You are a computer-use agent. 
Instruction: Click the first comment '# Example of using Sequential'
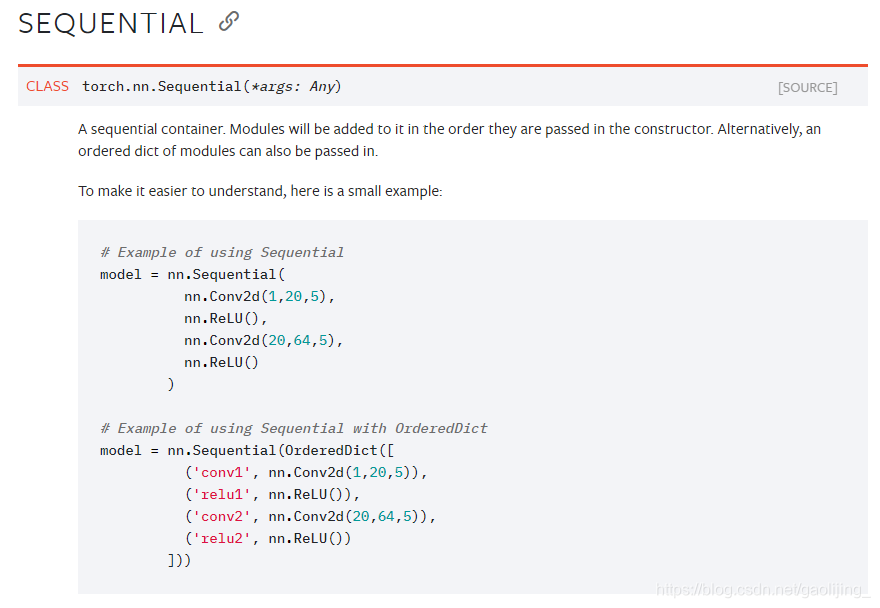pyautogui.click(x=222, y=253)
